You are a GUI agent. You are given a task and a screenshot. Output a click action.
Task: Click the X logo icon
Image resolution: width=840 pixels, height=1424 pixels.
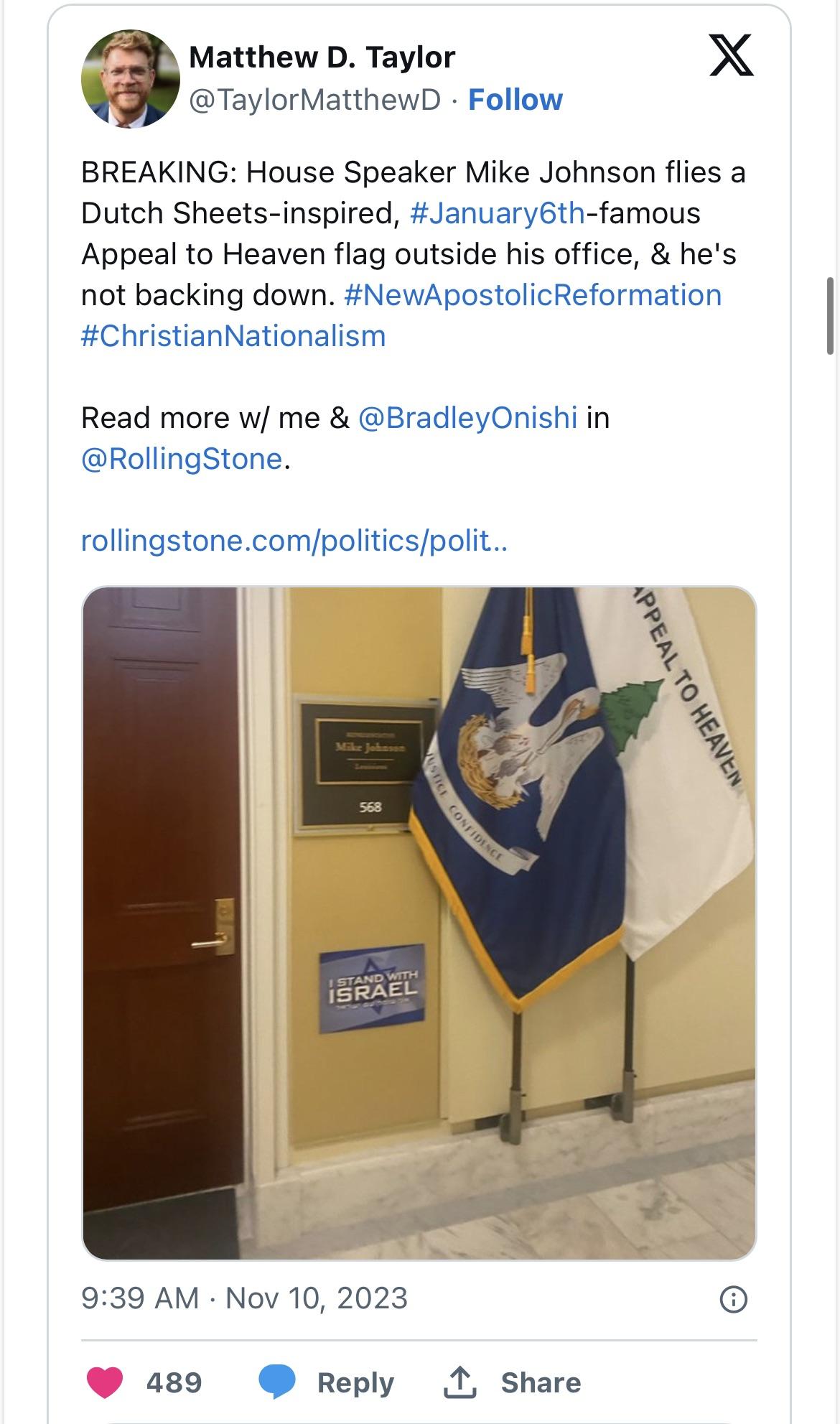pos(731,56)
